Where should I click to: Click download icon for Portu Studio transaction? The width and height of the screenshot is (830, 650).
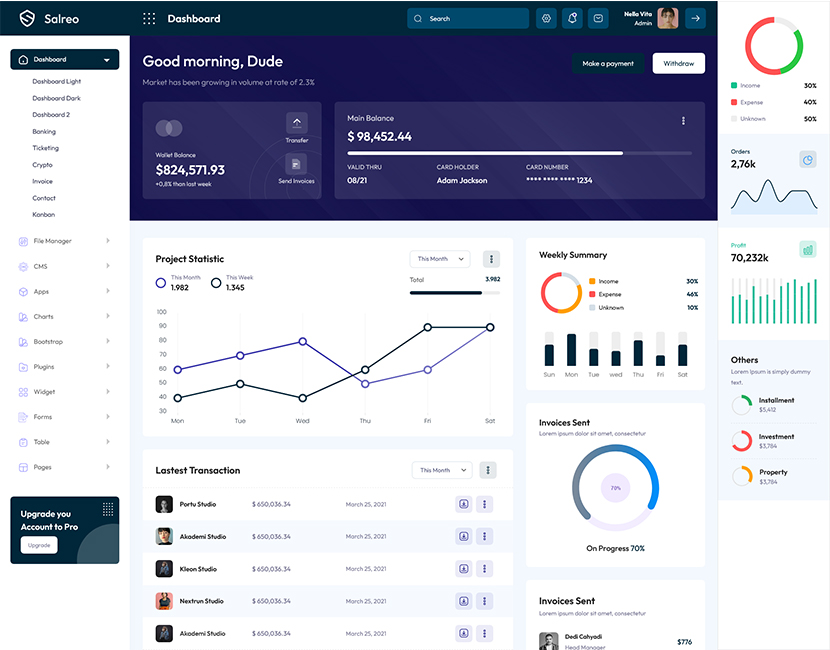[x=464, y=504]
